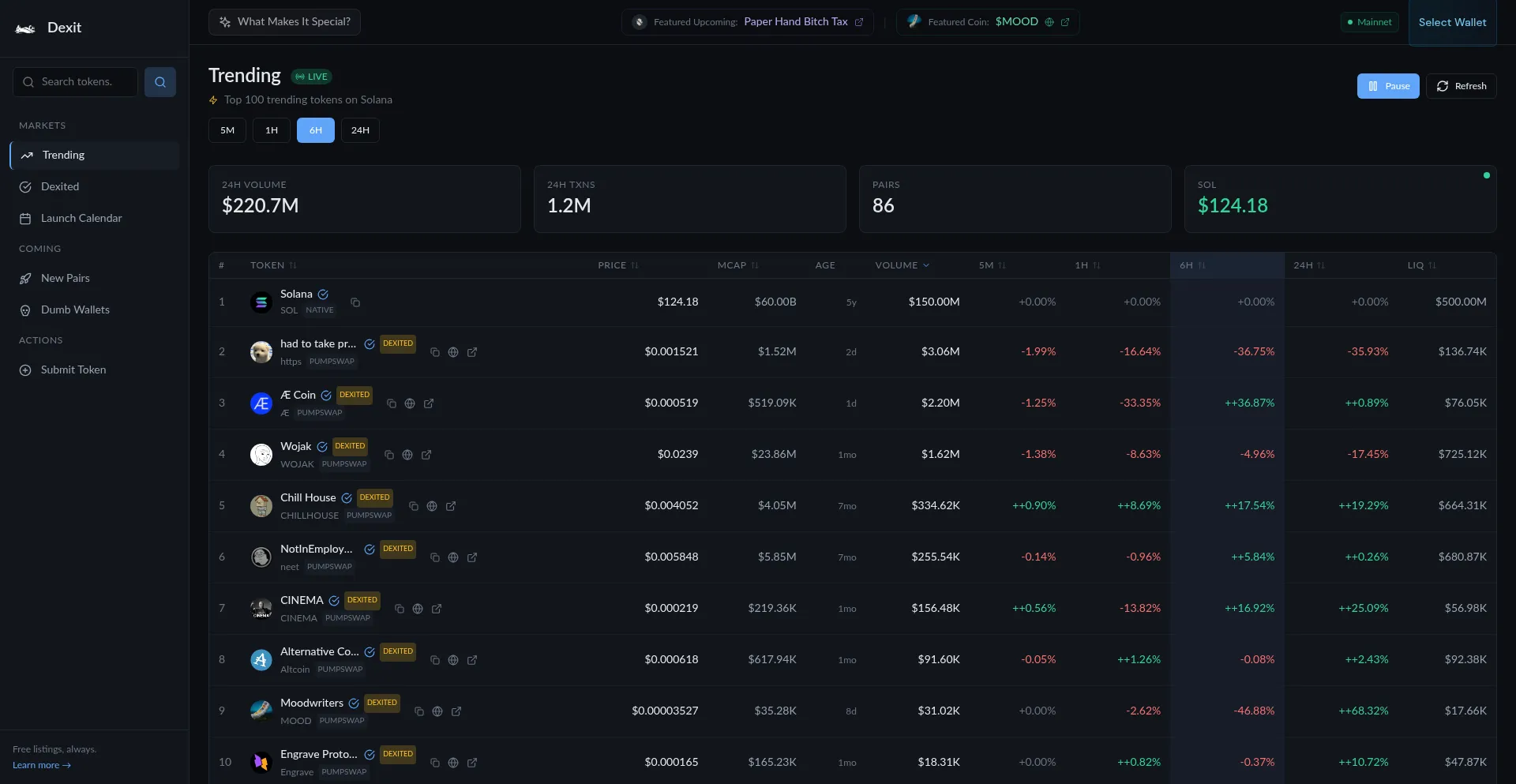Open New Pairs in the sidebar

tap(66, 279)
